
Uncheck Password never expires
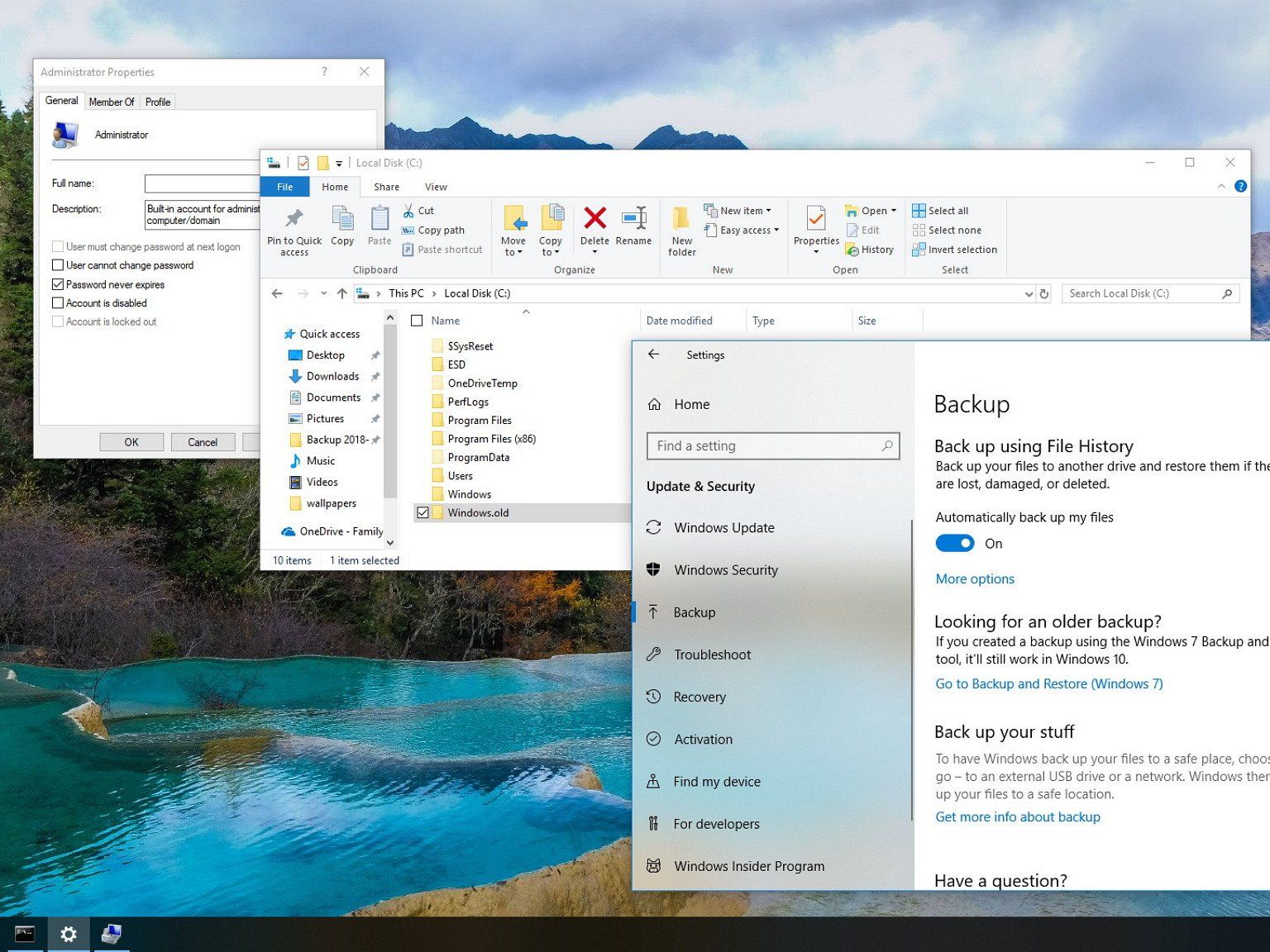pyautogui.click(x=58, y=284)
